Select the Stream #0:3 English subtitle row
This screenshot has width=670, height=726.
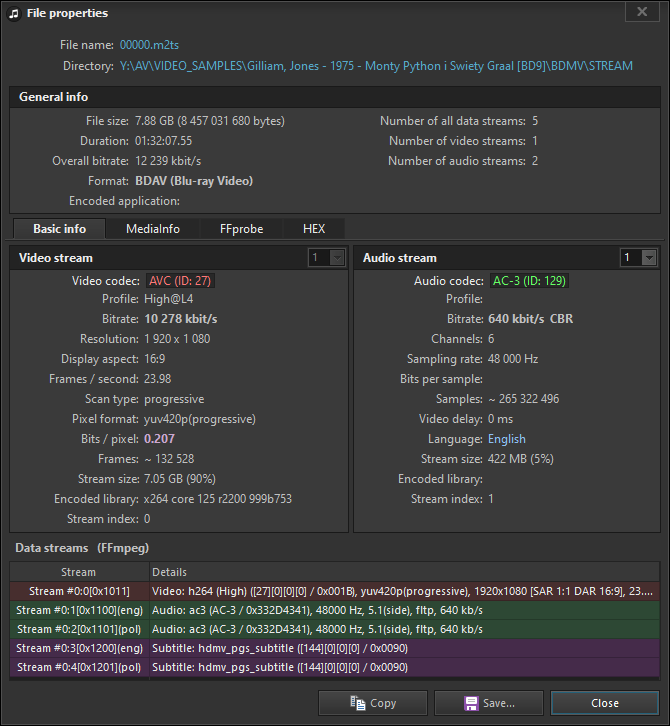pyautogui.click(x=79, y=648)
